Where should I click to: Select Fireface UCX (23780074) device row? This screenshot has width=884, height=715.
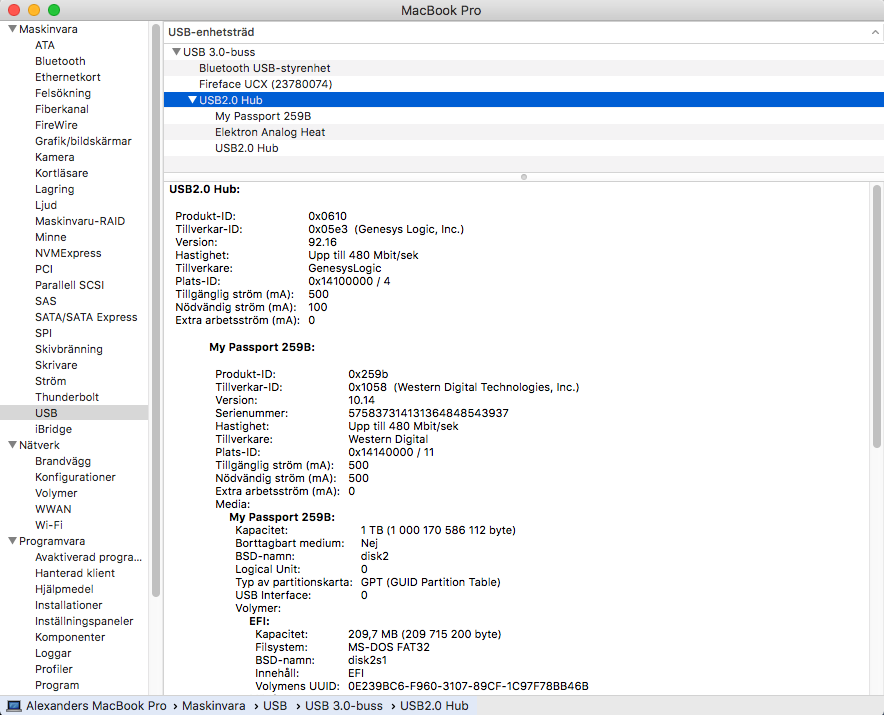point(524,84)
